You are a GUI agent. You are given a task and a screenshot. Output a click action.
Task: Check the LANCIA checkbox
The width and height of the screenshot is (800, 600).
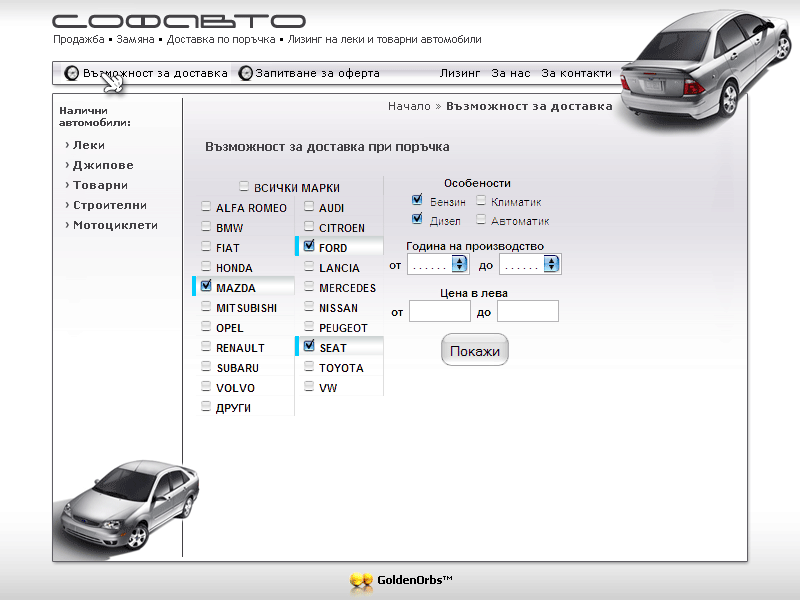click(309, 266)
